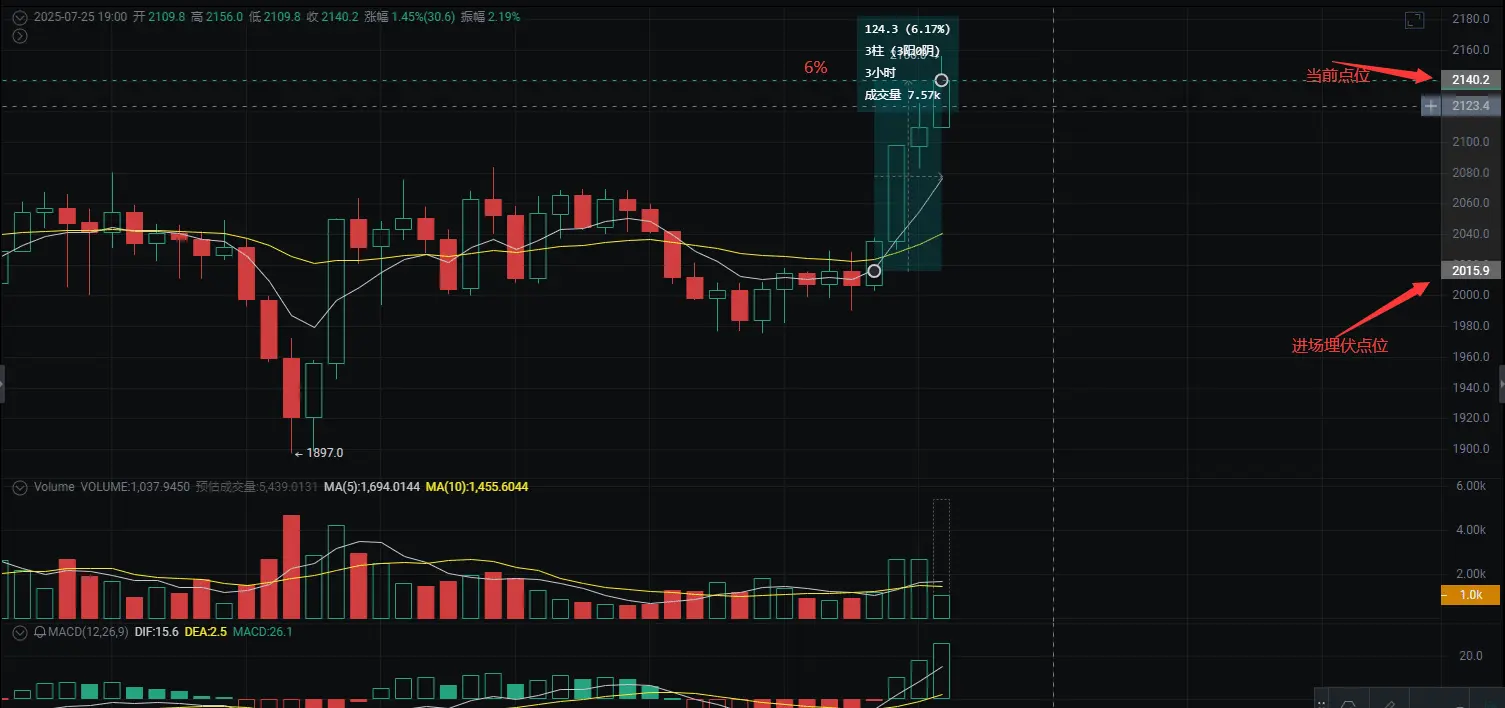1505x708 pixels.
Task: Collapse the MACD indicator legend
Action: [19, 632]
